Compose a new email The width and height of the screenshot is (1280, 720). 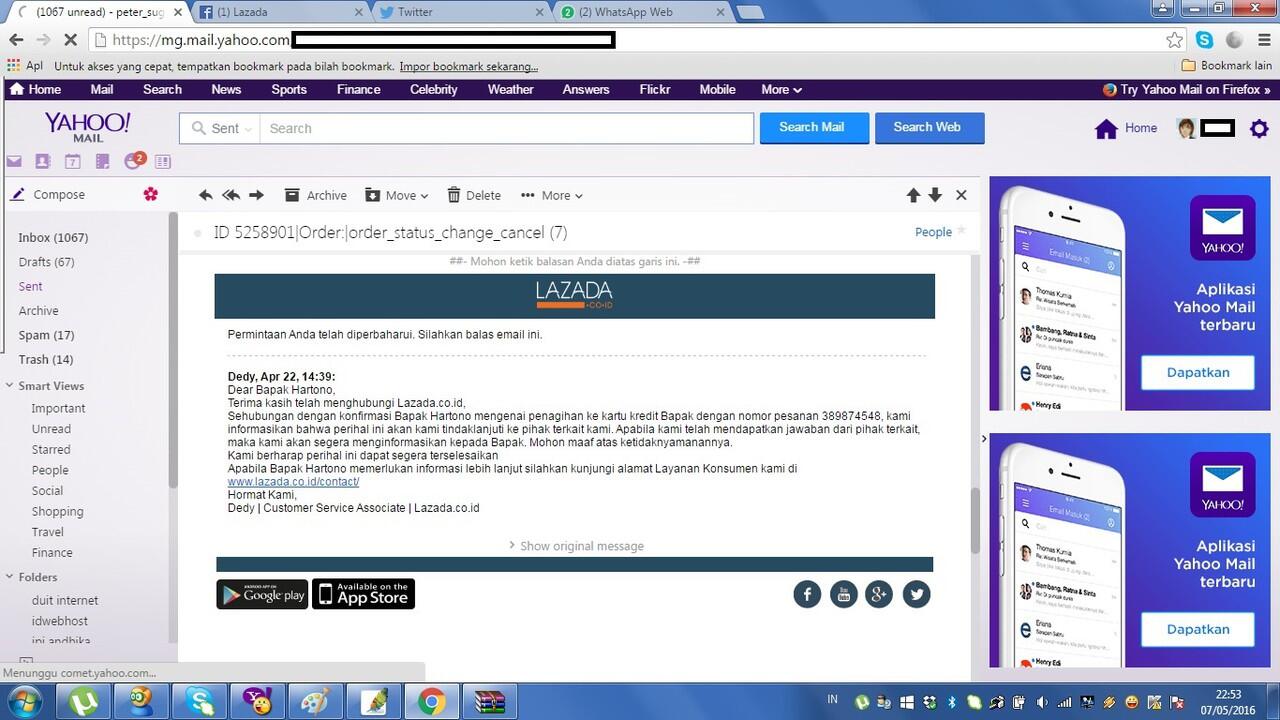pyautogui.click(x=48, y=194)
